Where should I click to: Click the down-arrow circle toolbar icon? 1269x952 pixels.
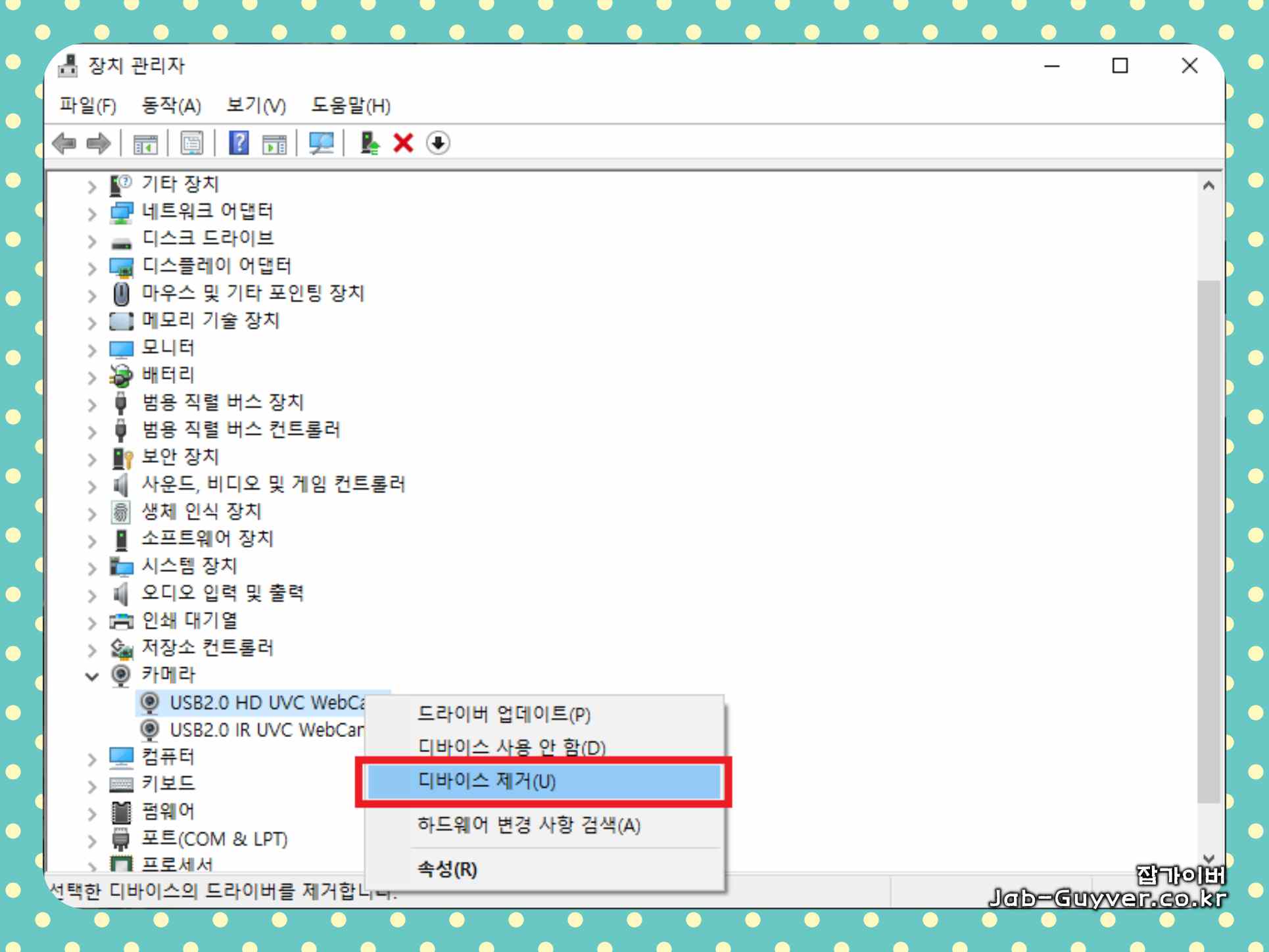tap(438, 143)
